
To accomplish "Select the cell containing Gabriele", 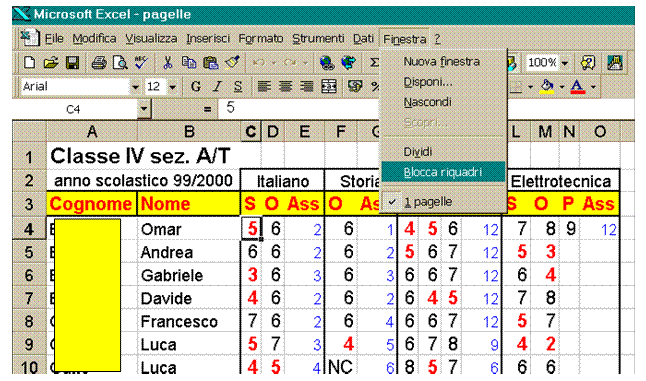I will [189, 275].
